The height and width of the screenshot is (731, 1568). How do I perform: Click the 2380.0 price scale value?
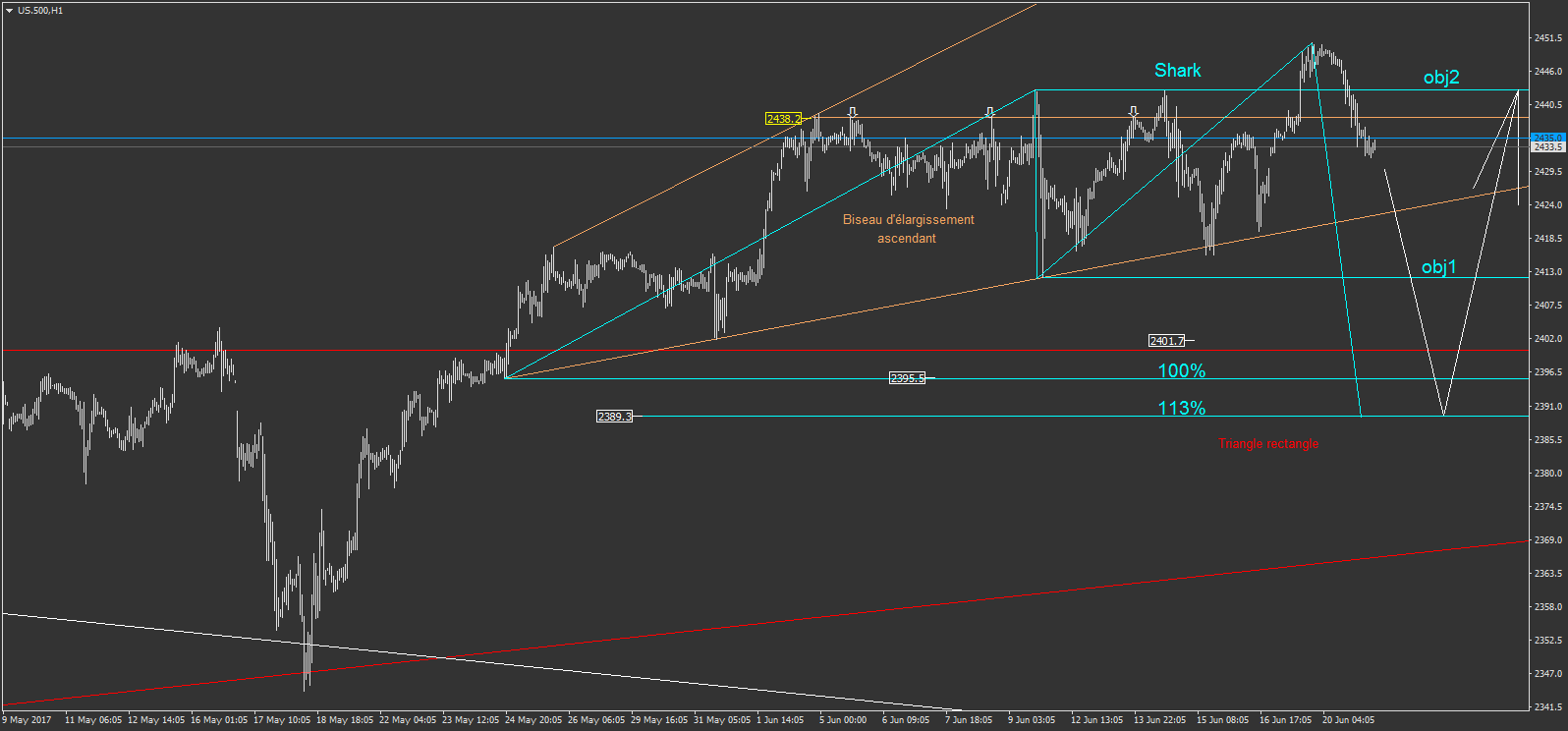point(1547,474)
